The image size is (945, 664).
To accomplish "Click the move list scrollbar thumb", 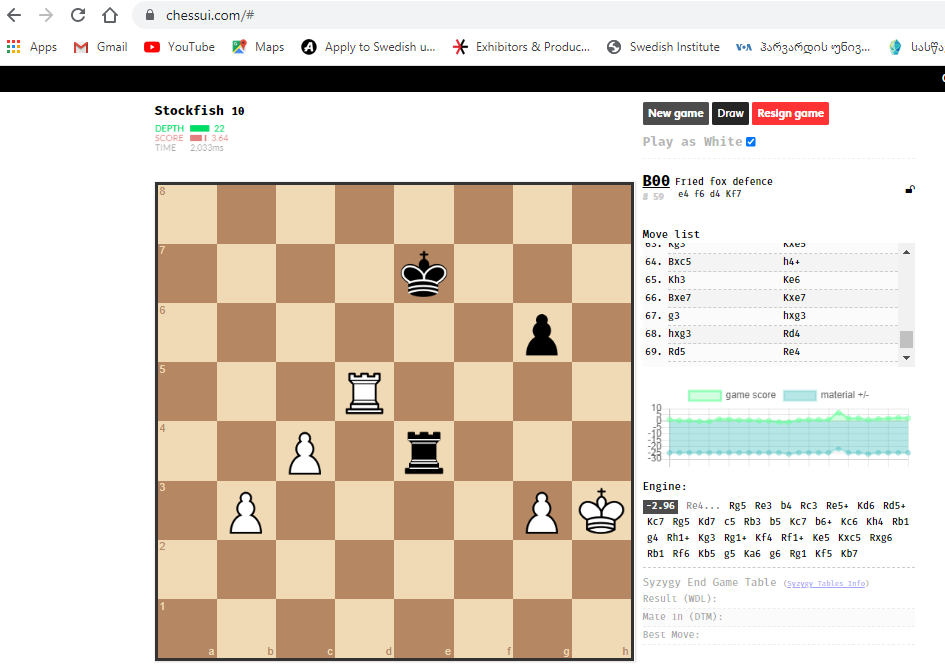I will coord(906,339).
